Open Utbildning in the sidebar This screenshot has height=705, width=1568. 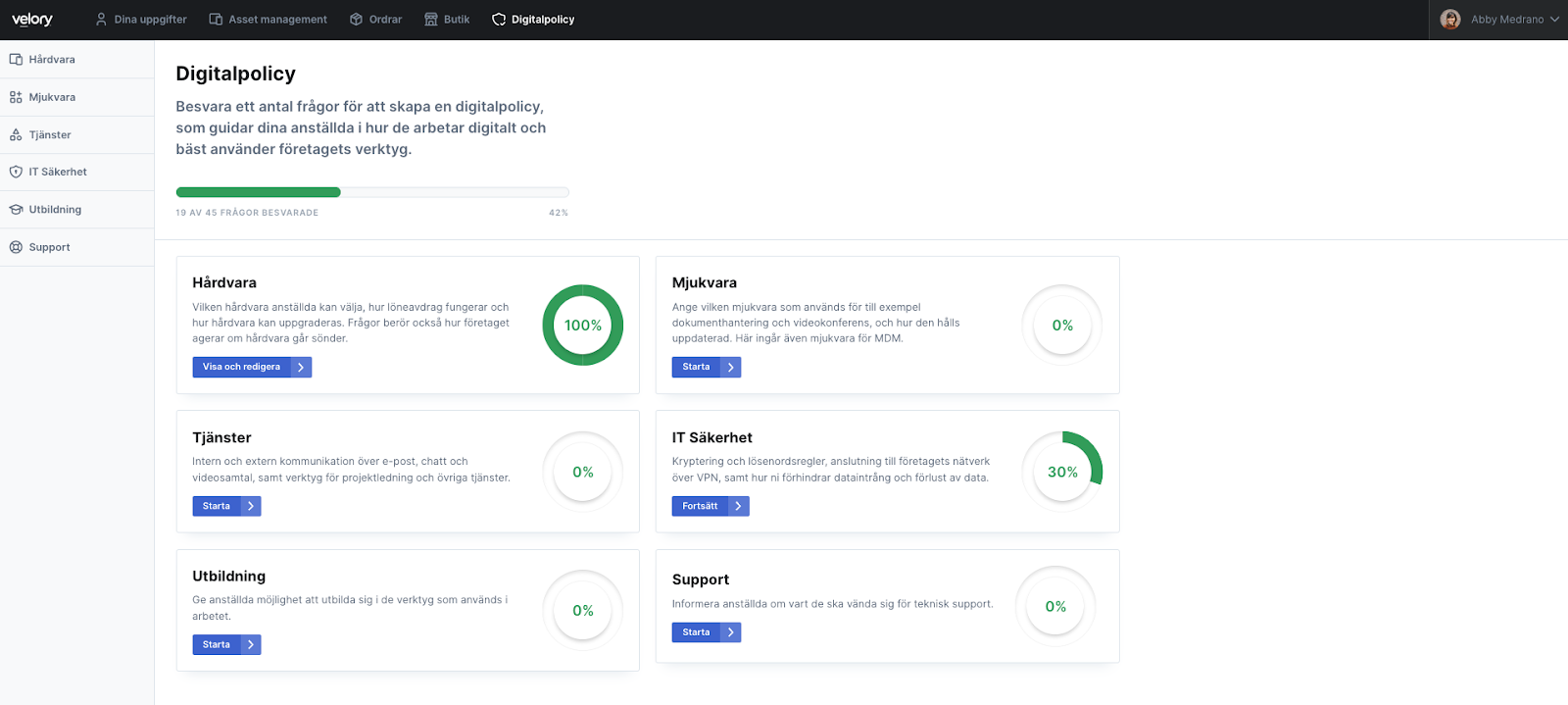click(76, 210)
